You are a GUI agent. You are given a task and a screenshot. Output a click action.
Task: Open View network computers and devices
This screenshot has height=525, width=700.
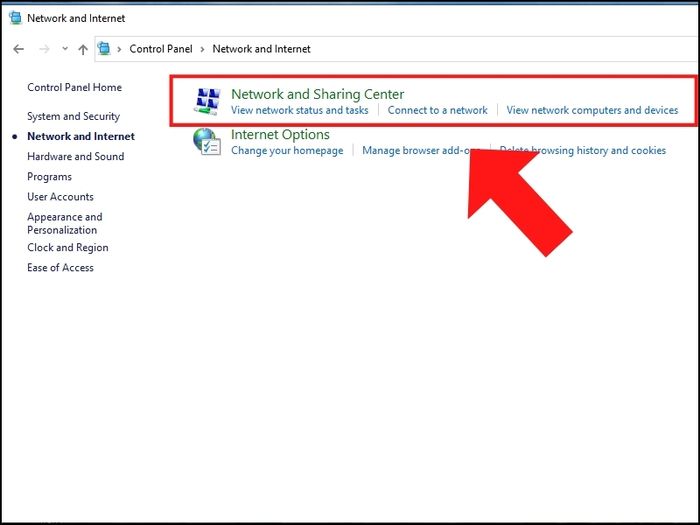pos(592,110)
